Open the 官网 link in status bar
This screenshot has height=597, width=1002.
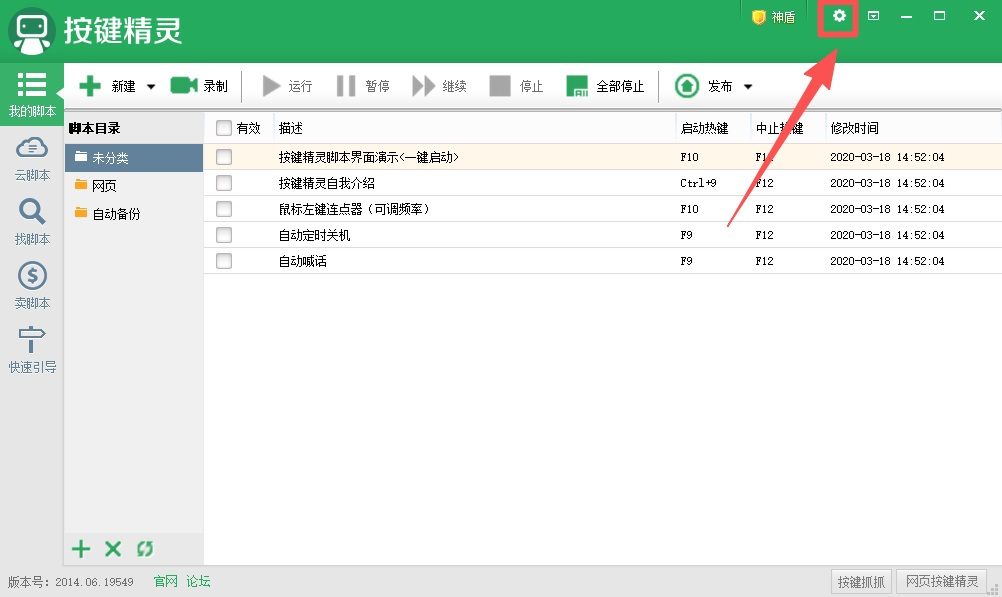point(165,581)
